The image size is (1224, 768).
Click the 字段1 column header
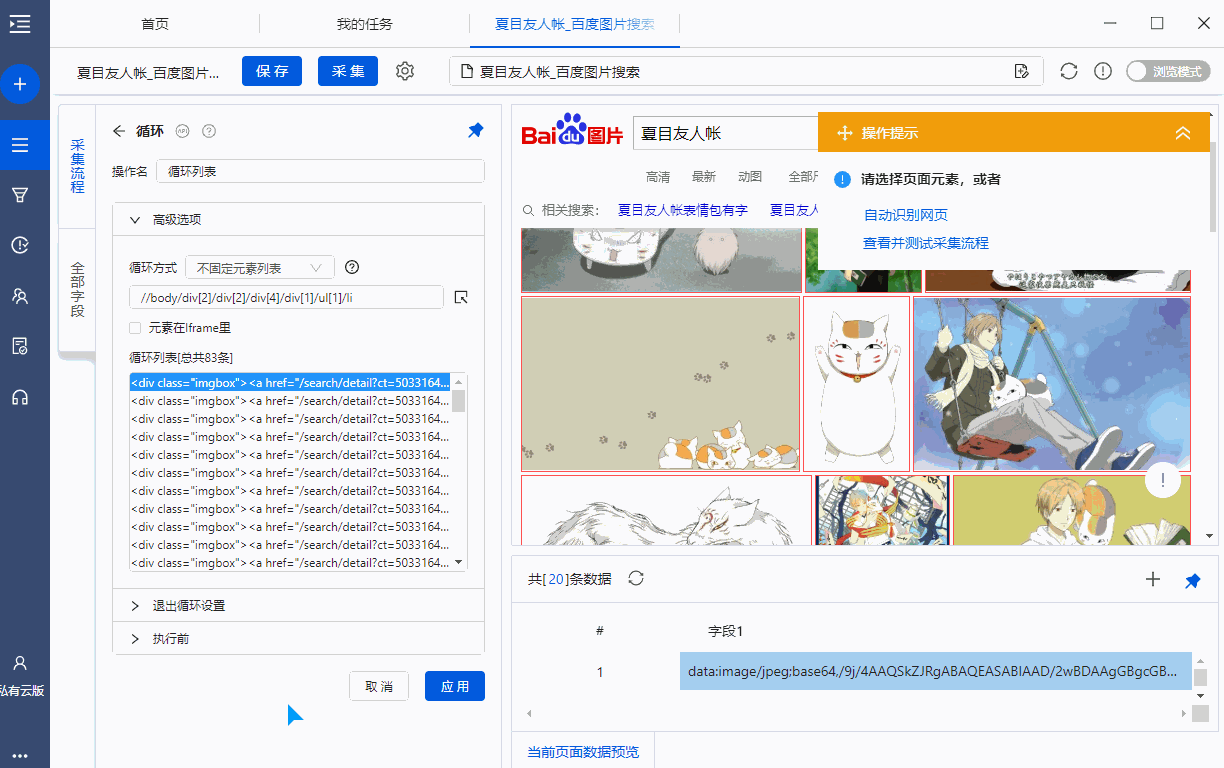coord(726,631)
